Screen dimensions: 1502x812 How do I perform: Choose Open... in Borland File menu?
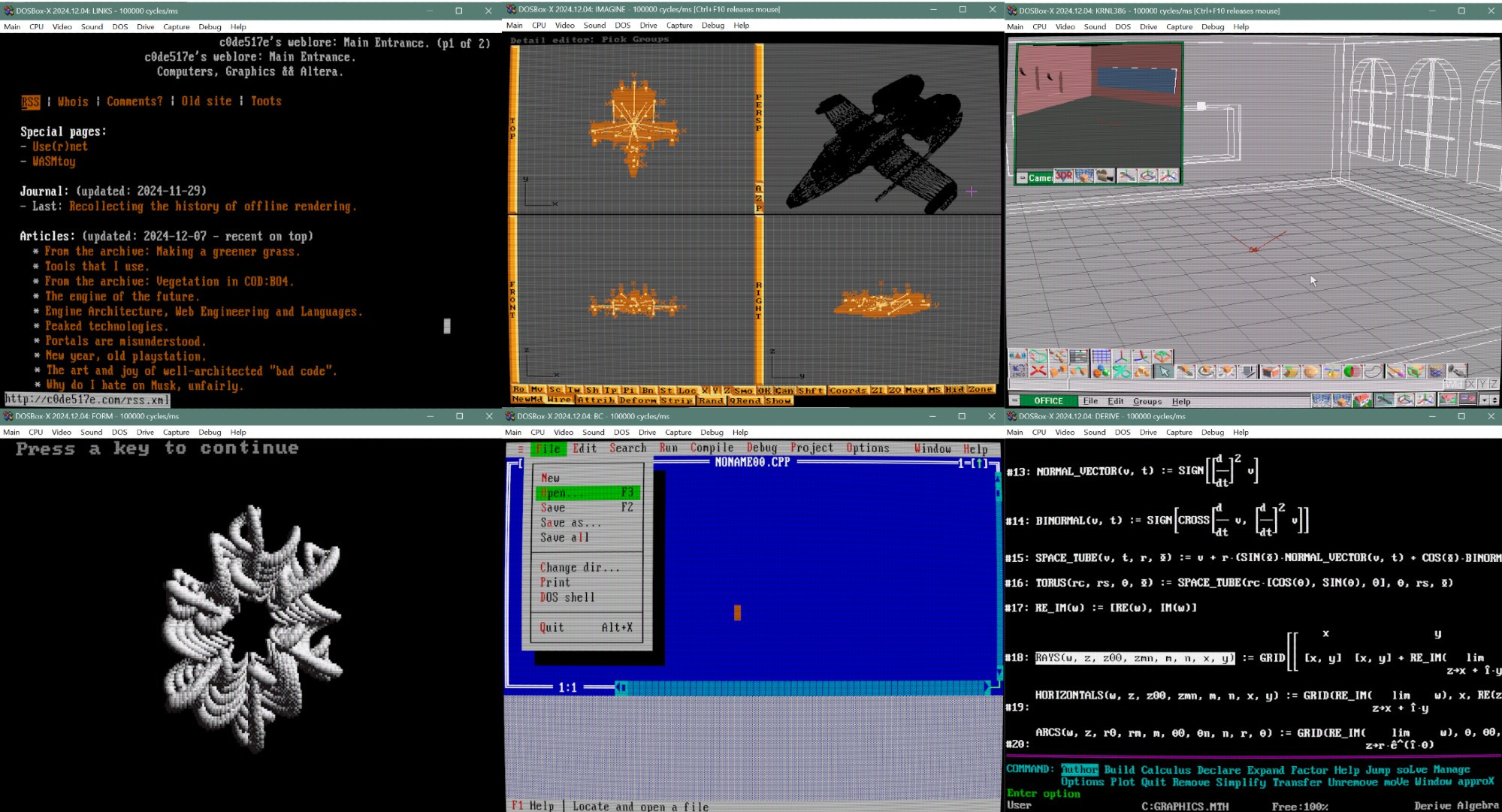click(x=588, y=493)
